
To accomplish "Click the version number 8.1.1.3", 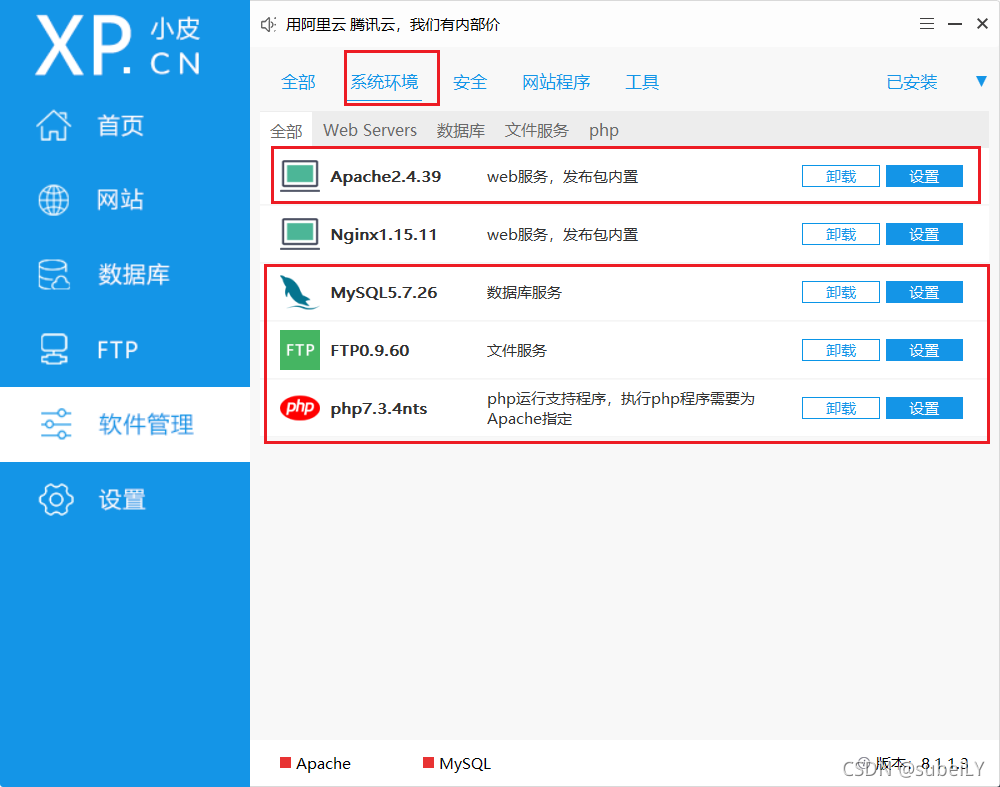I will (x=941, y=763).
